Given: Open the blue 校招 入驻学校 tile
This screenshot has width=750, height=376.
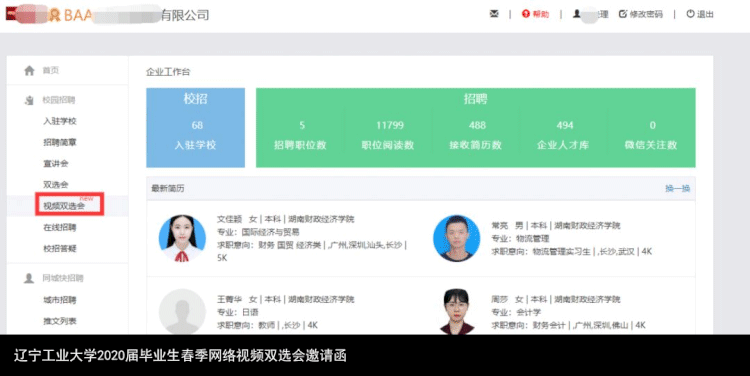Looking at the screenshot, I should [x=196, y=128].
